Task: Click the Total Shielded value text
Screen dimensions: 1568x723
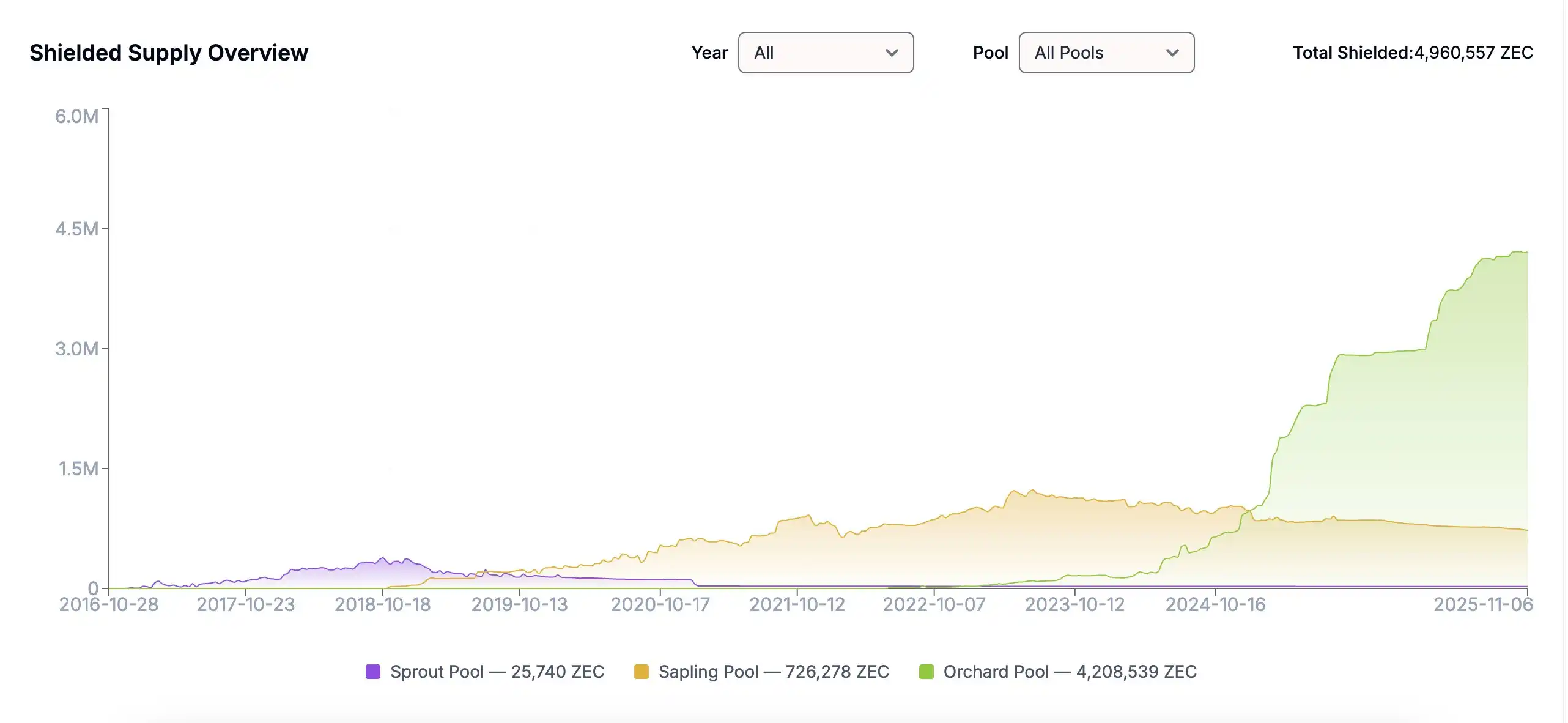Action: [1413, 53]
